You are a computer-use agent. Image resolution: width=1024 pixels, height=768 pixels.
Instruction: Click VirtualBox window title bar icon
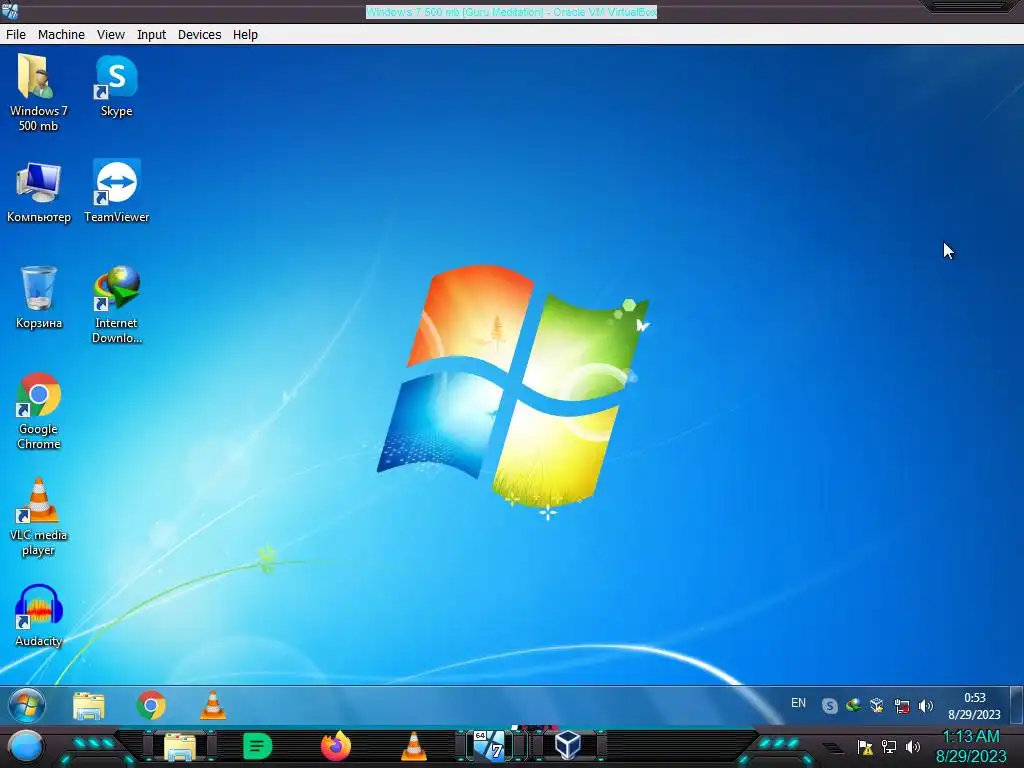10,10
